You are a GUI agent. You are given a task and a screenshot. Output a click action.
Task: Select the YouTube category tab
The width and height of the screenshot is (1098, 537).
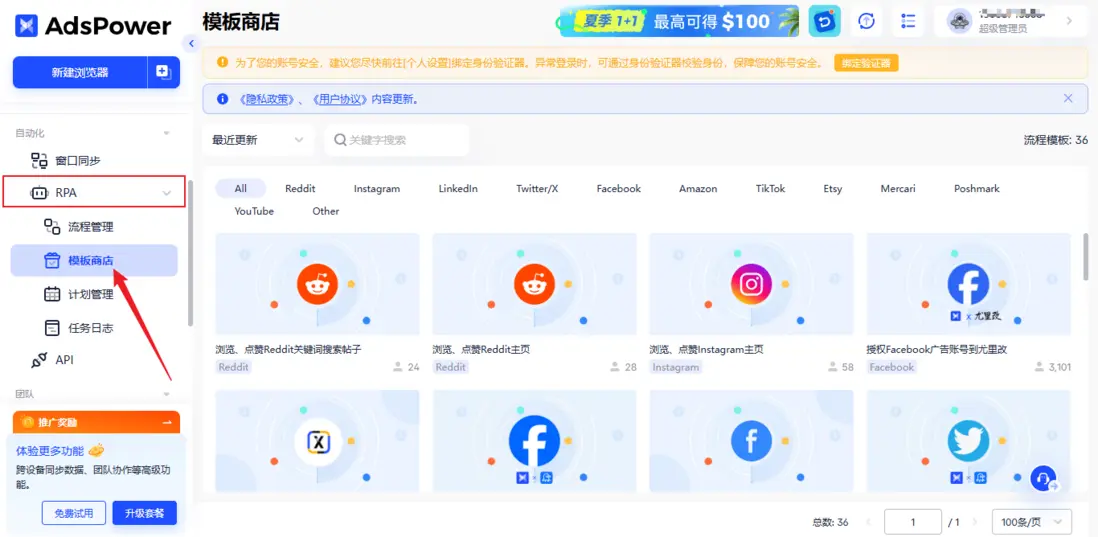click(x=254, y=211)
